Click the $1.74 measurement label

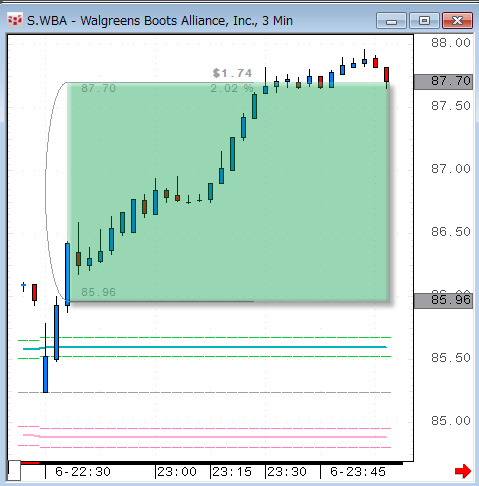(x=233, y=73)
